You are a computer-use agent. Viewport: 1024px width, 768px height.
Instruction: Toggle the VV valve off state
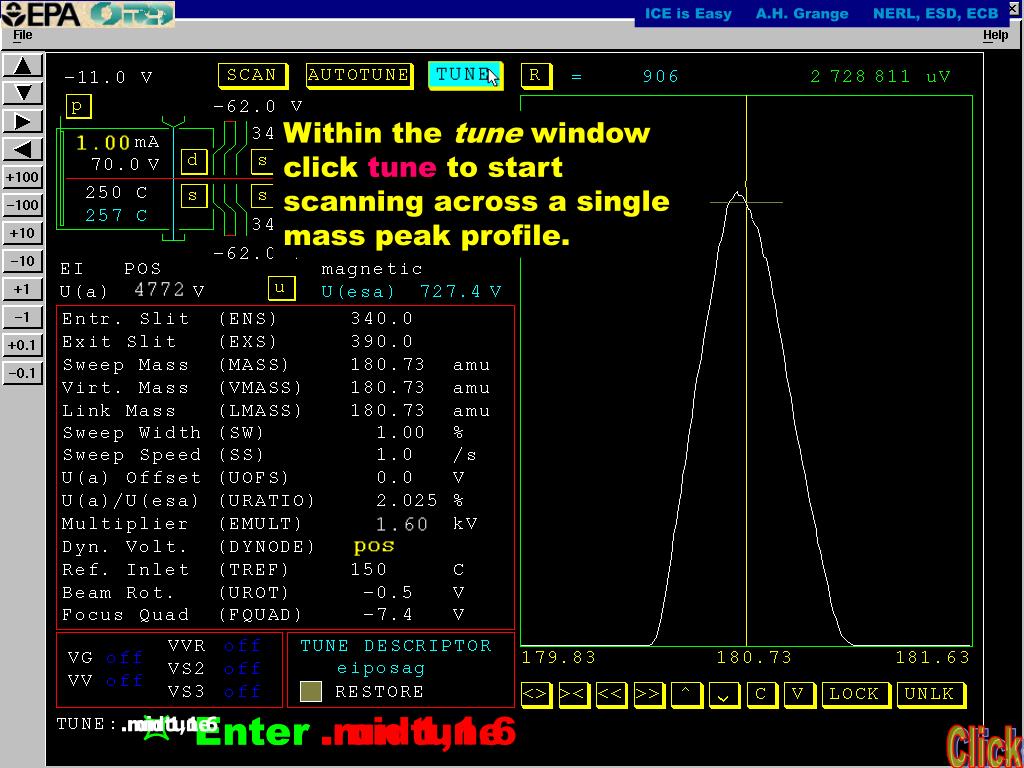(x=124, y=680)
